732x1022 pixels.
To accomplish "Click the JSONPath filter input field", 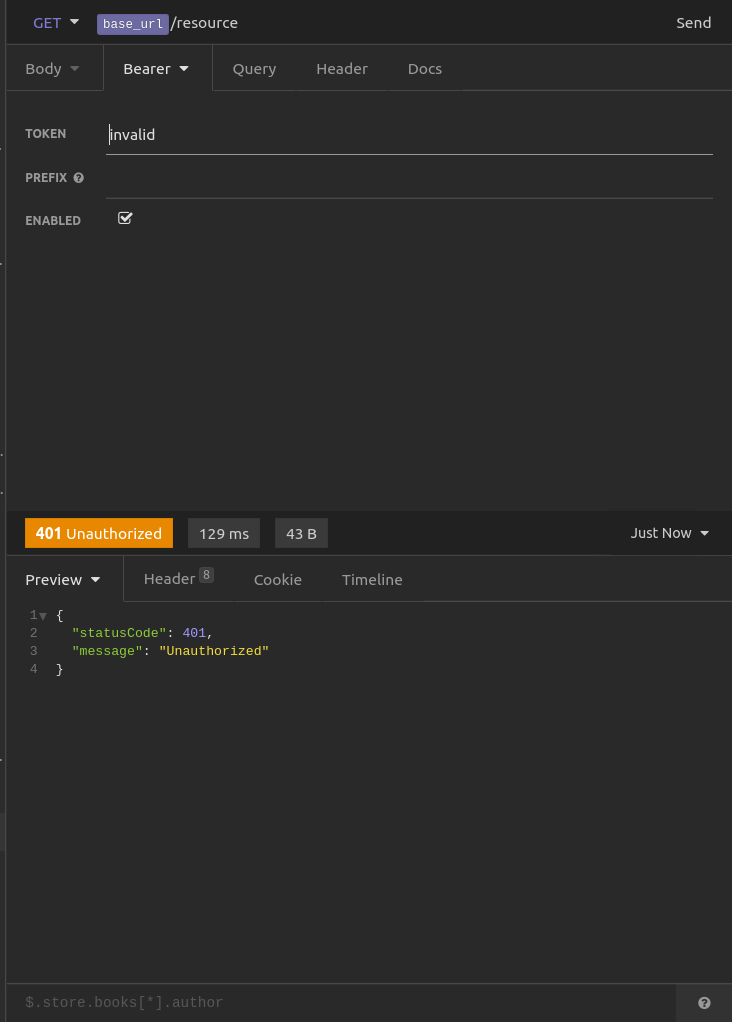I will [342, 1002].
